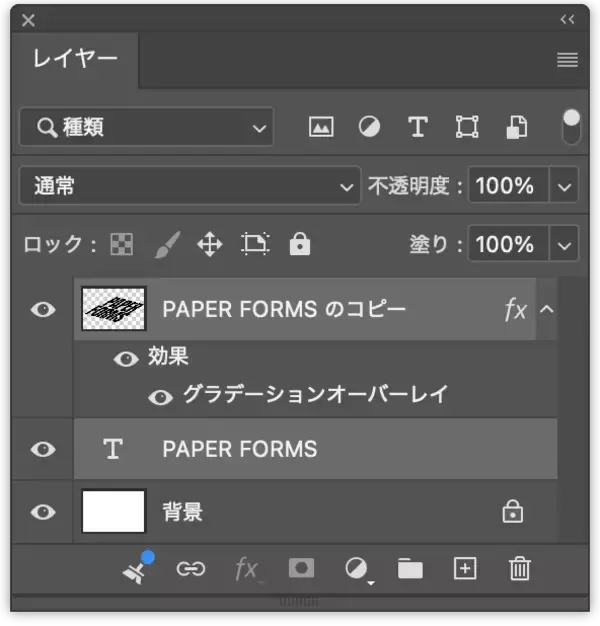Select the レイヤー tab

[75, 60]
